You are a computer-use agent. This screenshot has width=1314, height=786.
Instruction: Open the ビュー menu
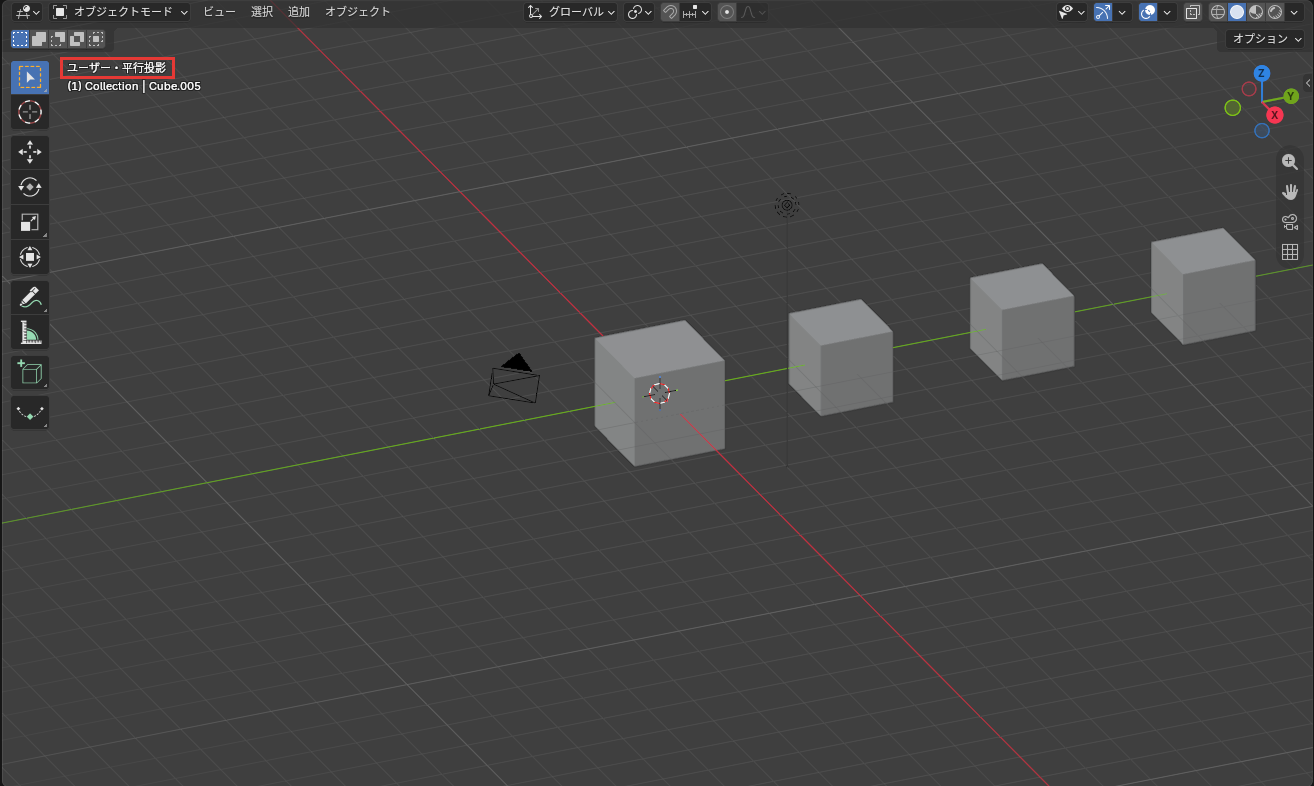click(x=219, y=12)
